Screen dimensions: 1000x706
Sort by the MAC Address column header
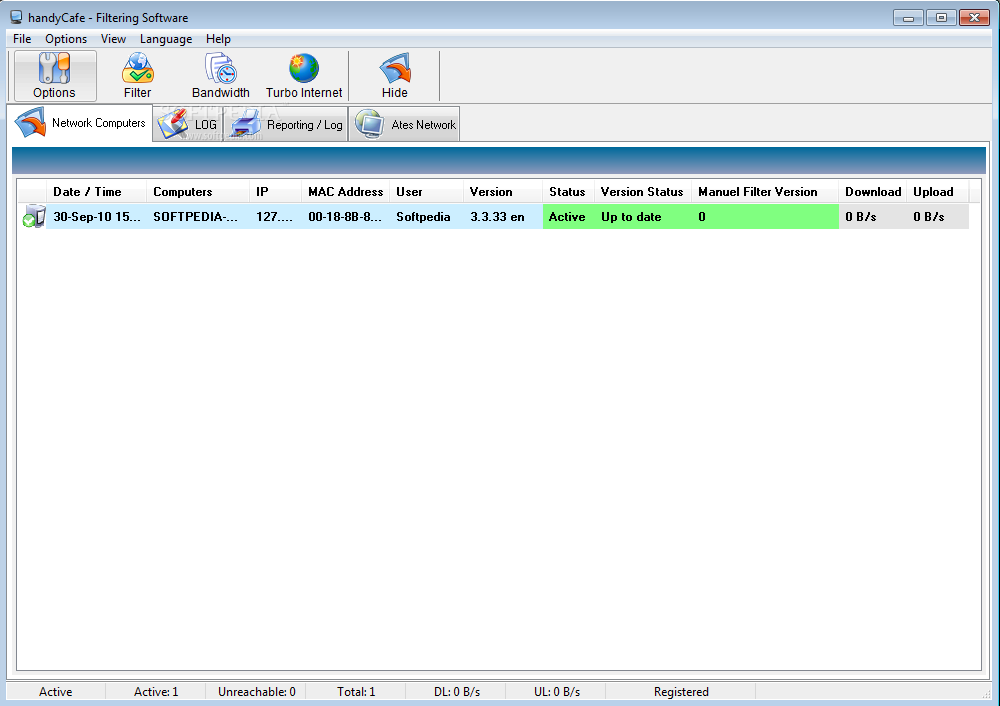tap(346, 191)
